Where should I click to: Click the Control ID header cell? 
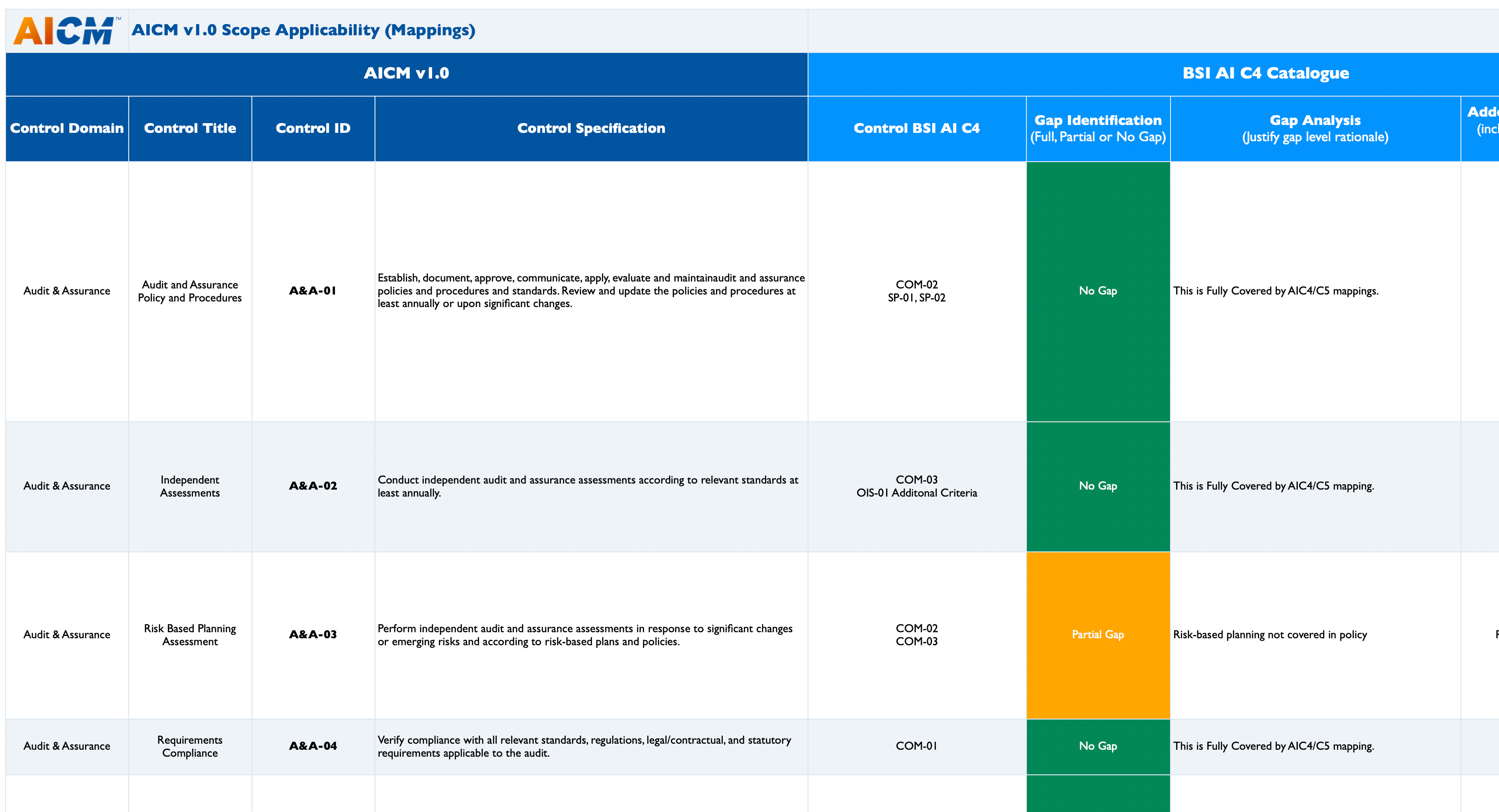click(313, 129)
